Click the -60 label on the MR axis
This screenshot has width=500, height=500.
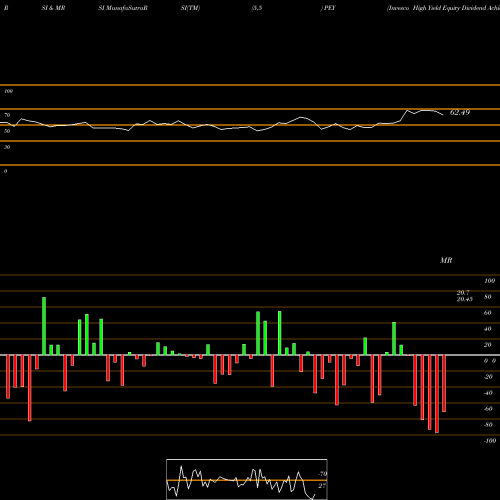(488, 409)
